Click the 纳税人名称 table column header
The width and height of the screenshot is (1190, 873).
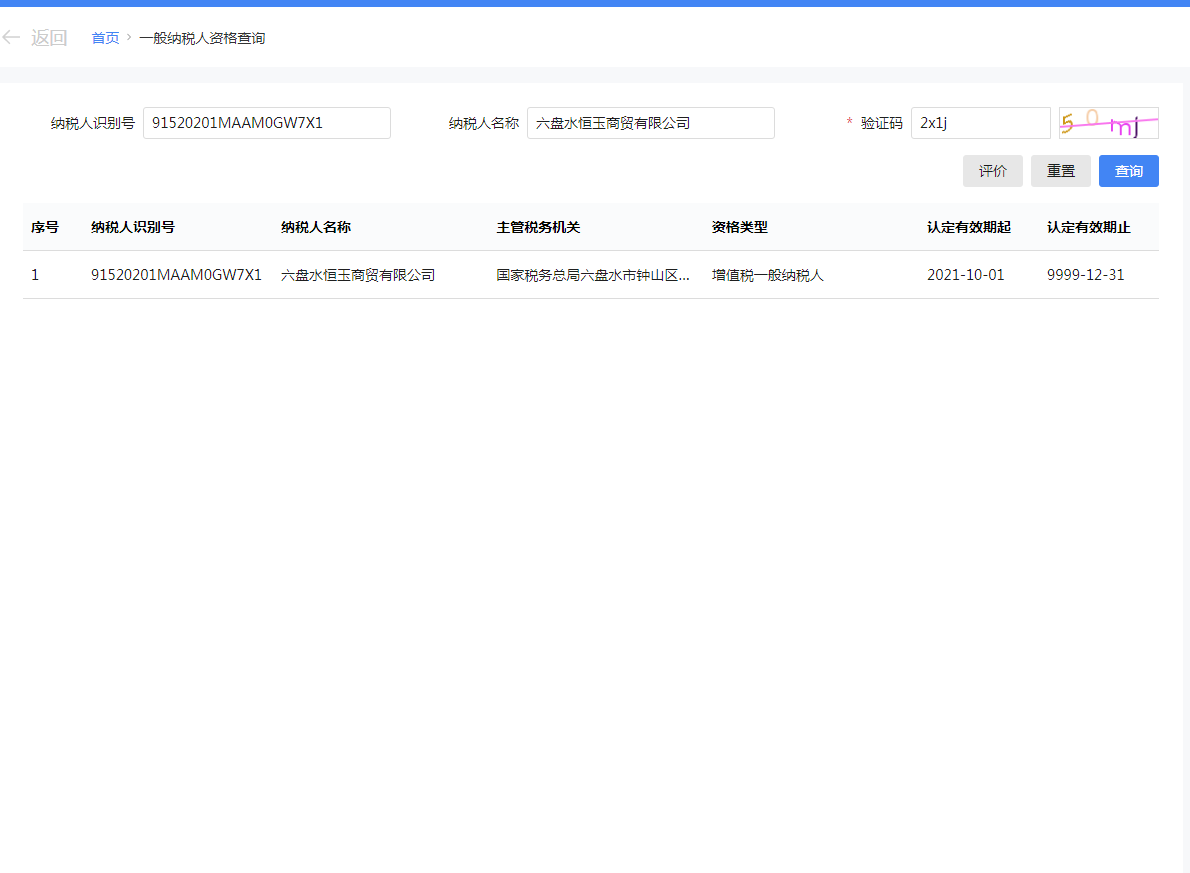[x=316, y=227]
